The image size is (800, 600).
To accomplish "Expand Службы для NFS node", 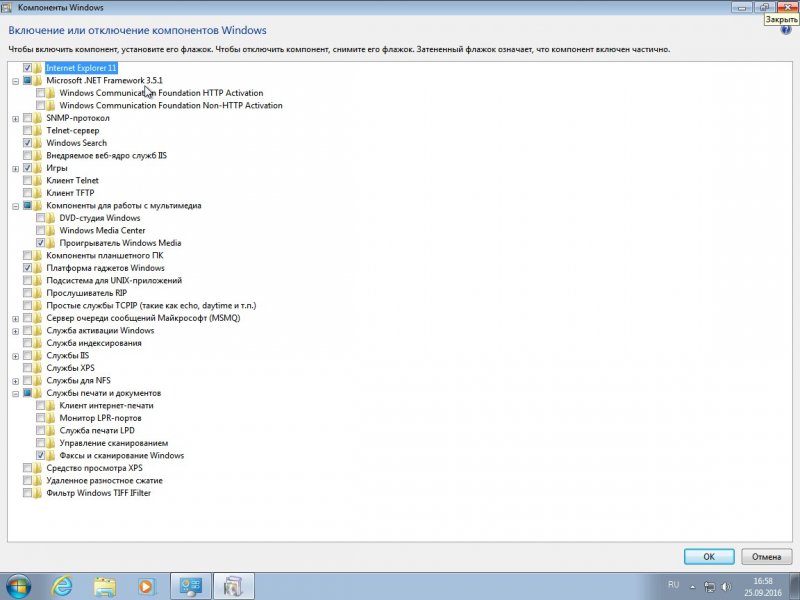I will (x=15, y=382).
